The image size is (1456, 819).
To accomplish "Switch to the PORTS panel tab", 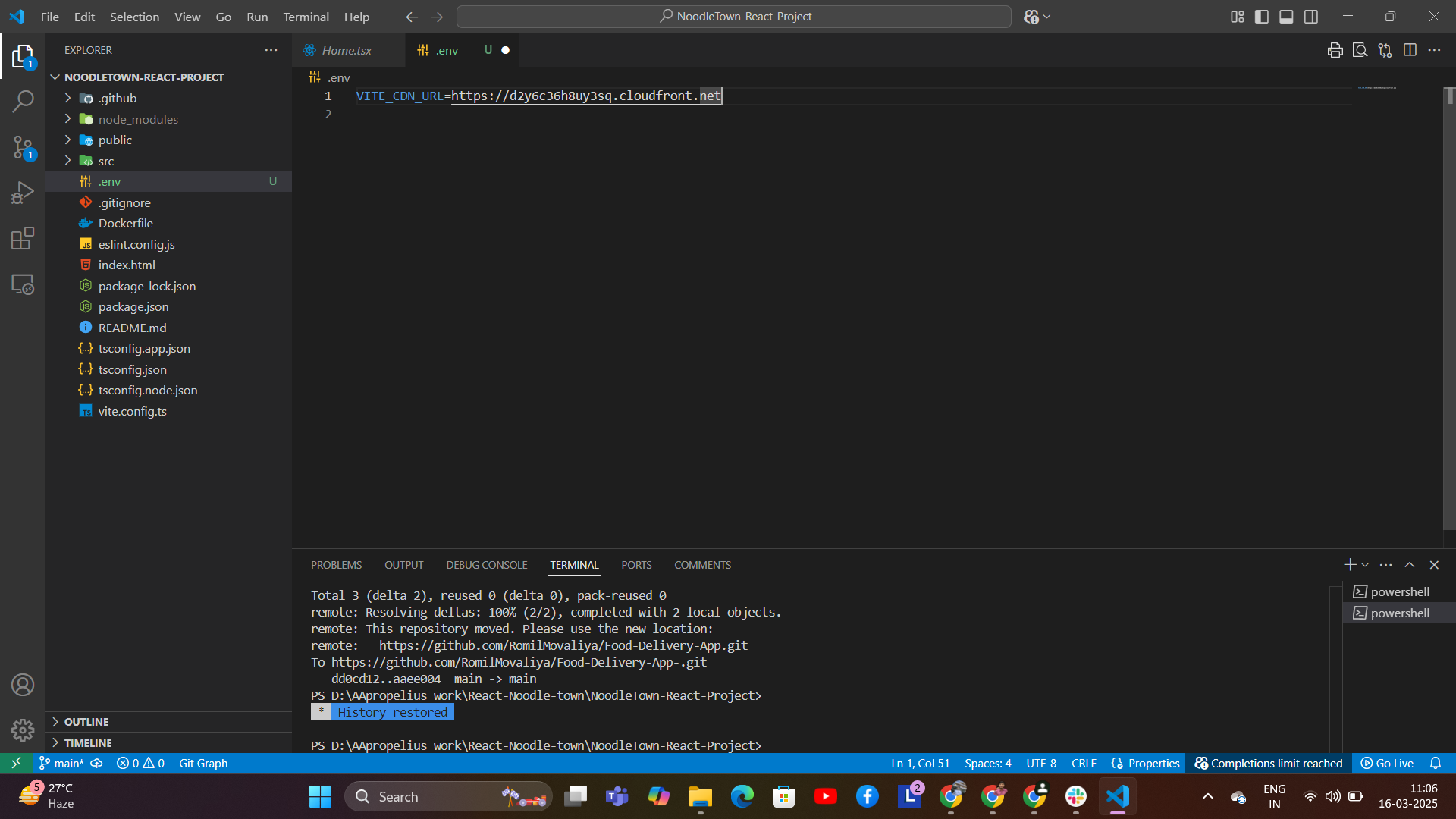I will (636, 565).
